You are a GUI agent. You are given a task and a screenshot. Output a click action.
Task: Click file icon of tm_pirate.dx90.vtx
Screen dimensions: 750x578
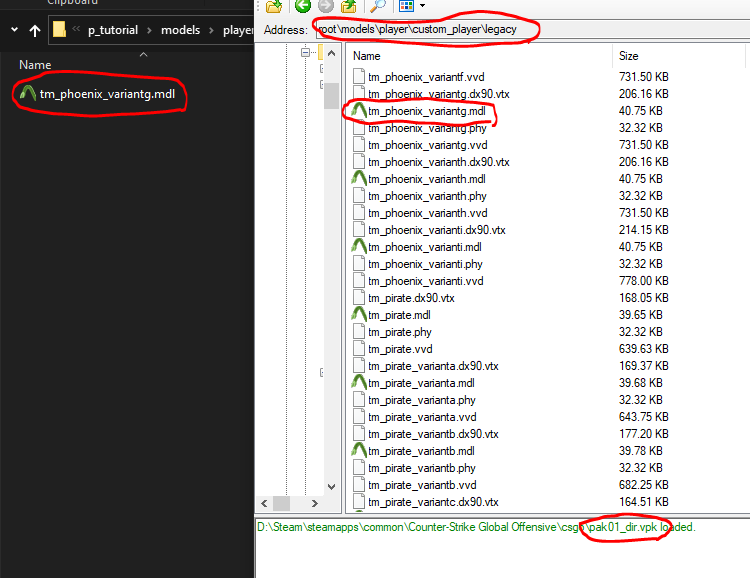pyautogui.click(x=359, y=298)
